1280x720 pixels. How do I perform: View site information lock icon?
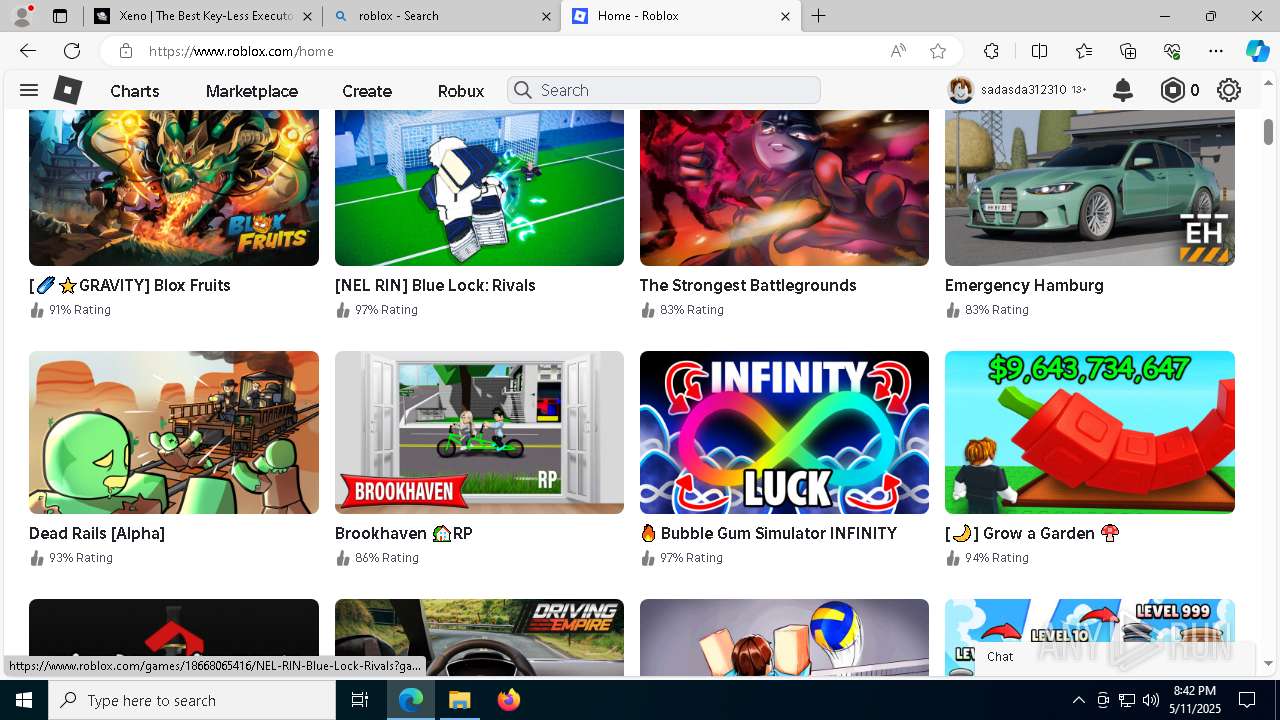(x=125, y=51)
